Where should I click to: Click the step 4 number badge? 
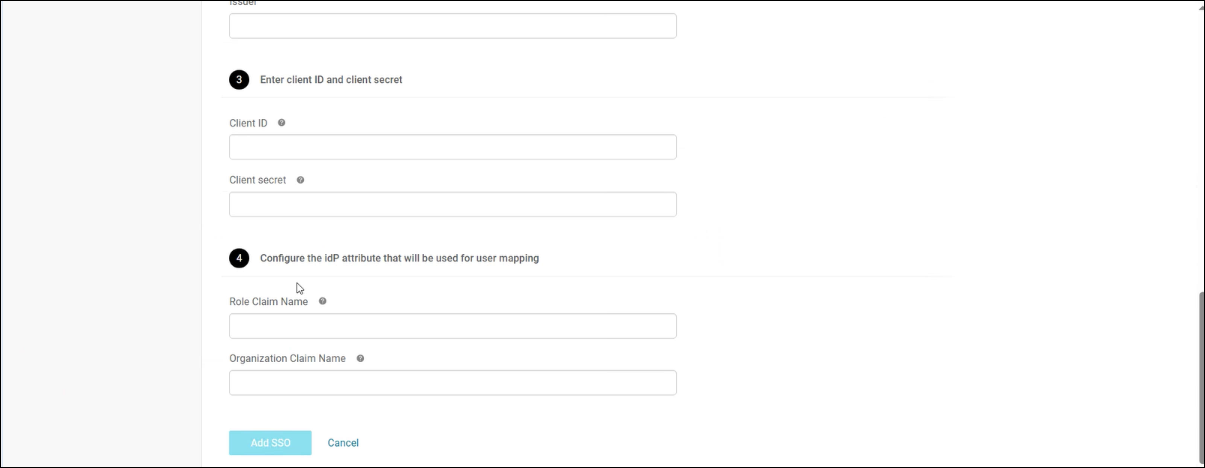pyautogui.click(x=238, y=258)
